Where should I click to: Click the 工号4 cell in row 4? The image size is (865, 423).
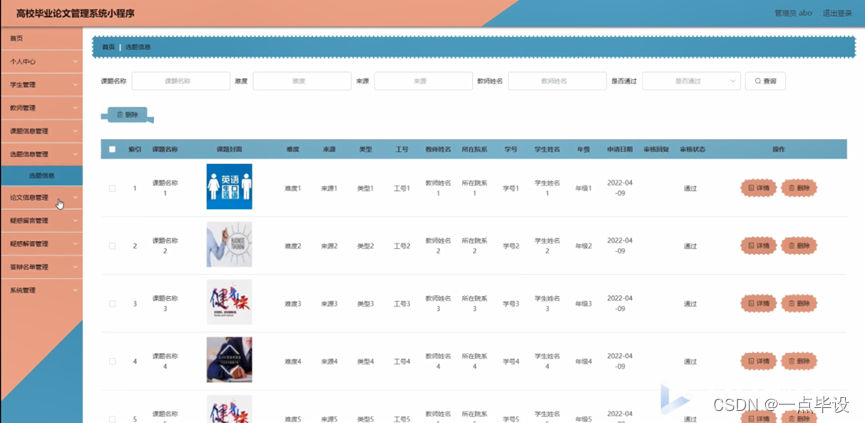click(402, 362)
